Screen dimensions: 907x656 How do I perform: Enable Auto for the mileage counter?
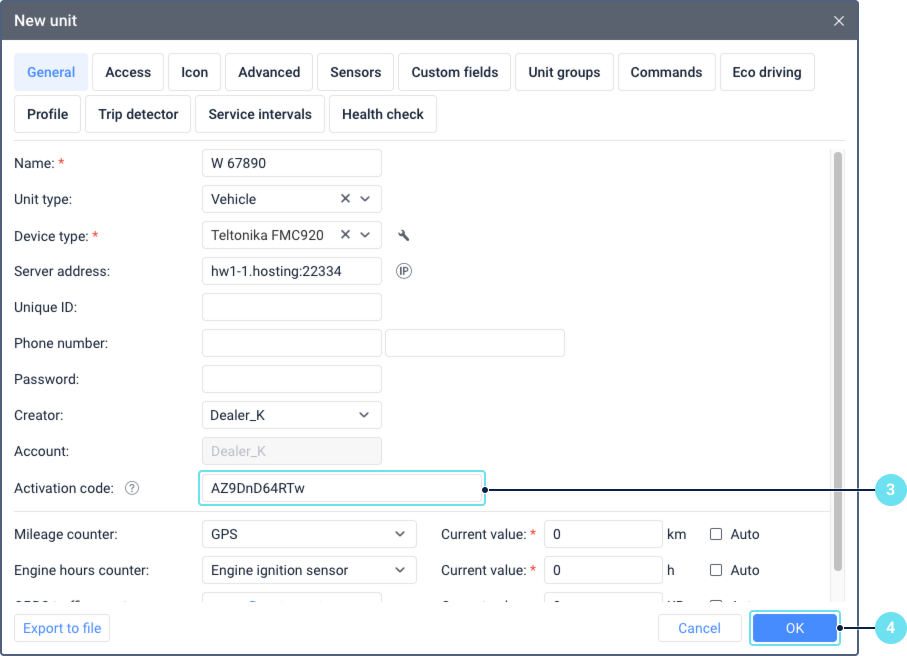coord(717,534)
